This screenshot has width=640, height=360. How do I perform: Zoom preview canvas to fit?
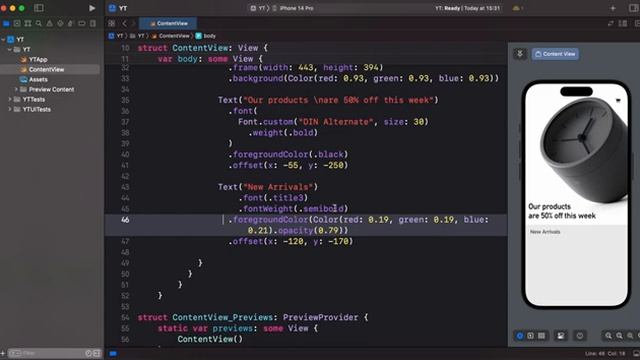coord(630,336)
